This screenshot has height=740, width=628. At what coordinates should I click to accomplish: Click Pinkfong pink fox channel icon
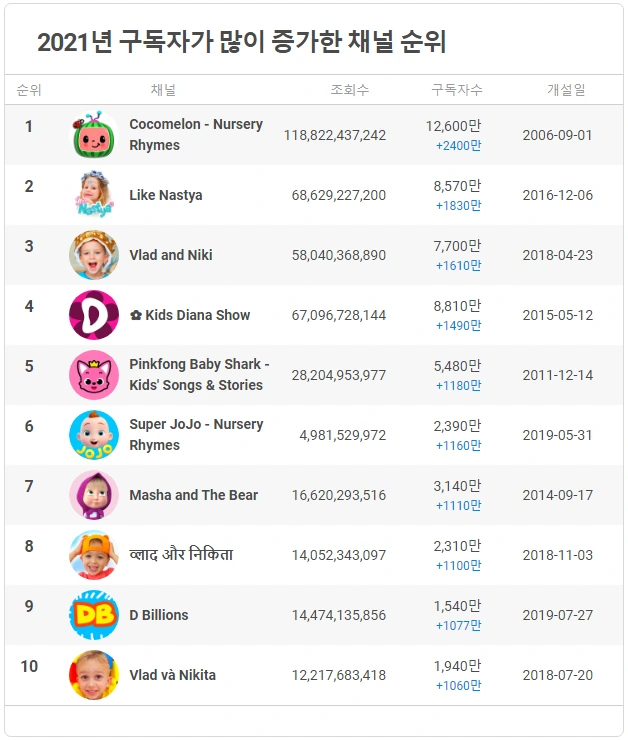click(94, 375)
